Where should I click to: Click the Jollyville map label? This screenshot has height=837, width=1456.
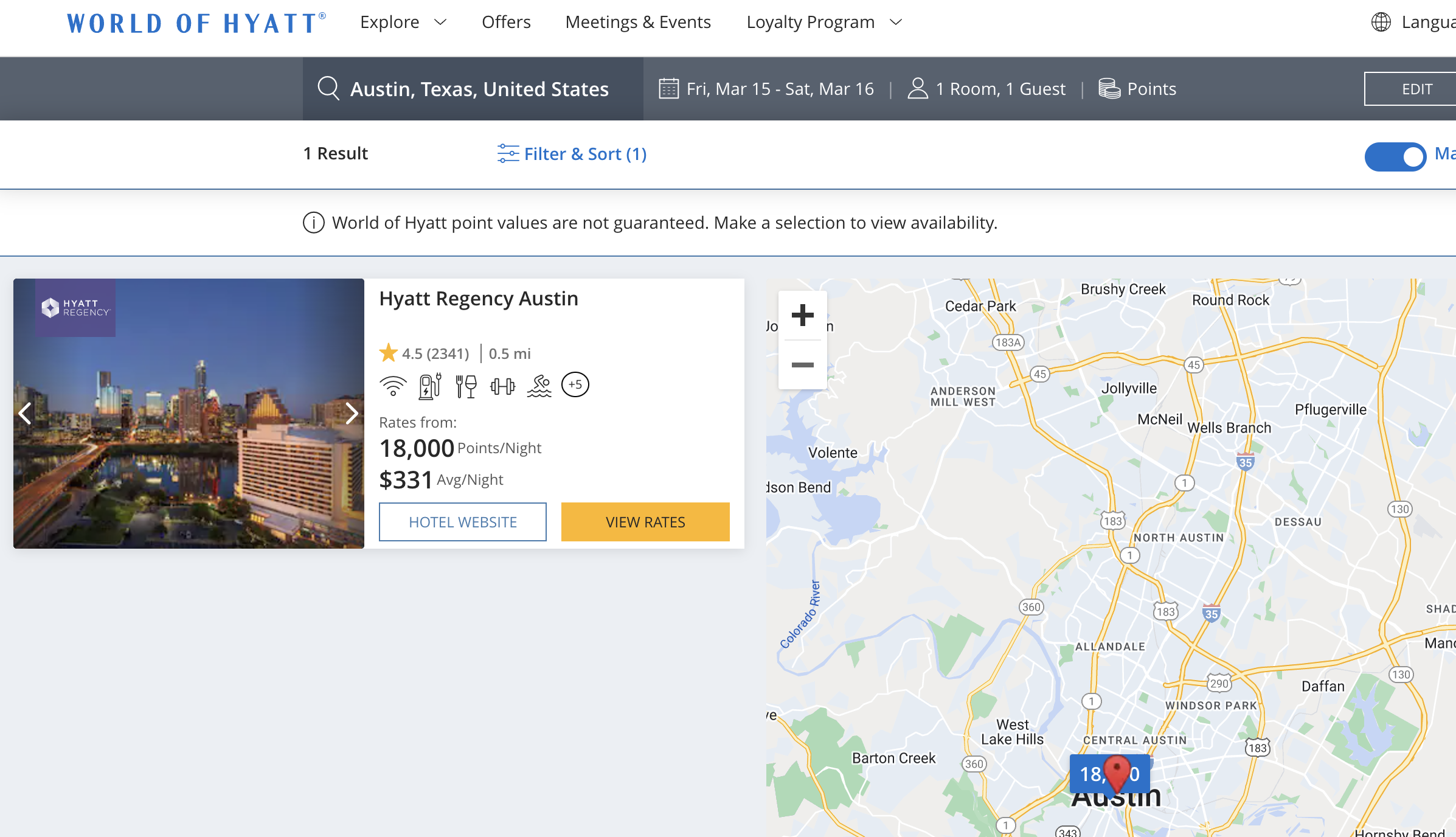pos(1129,388)
